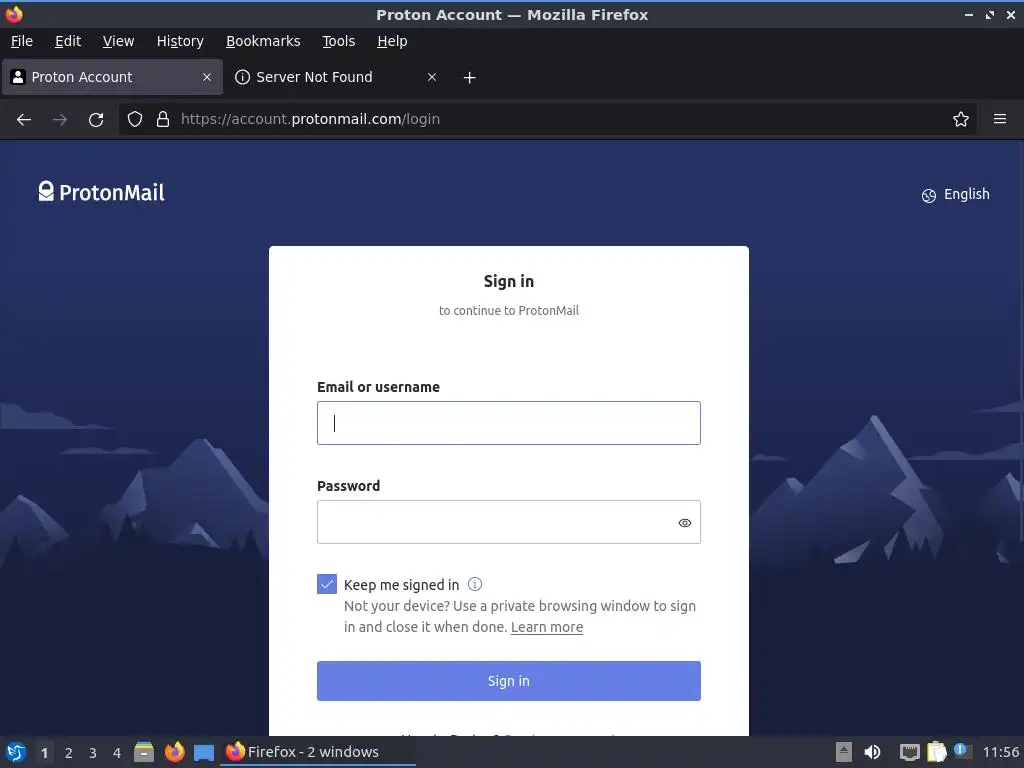Open the History menu

click(x=180, y=41)
